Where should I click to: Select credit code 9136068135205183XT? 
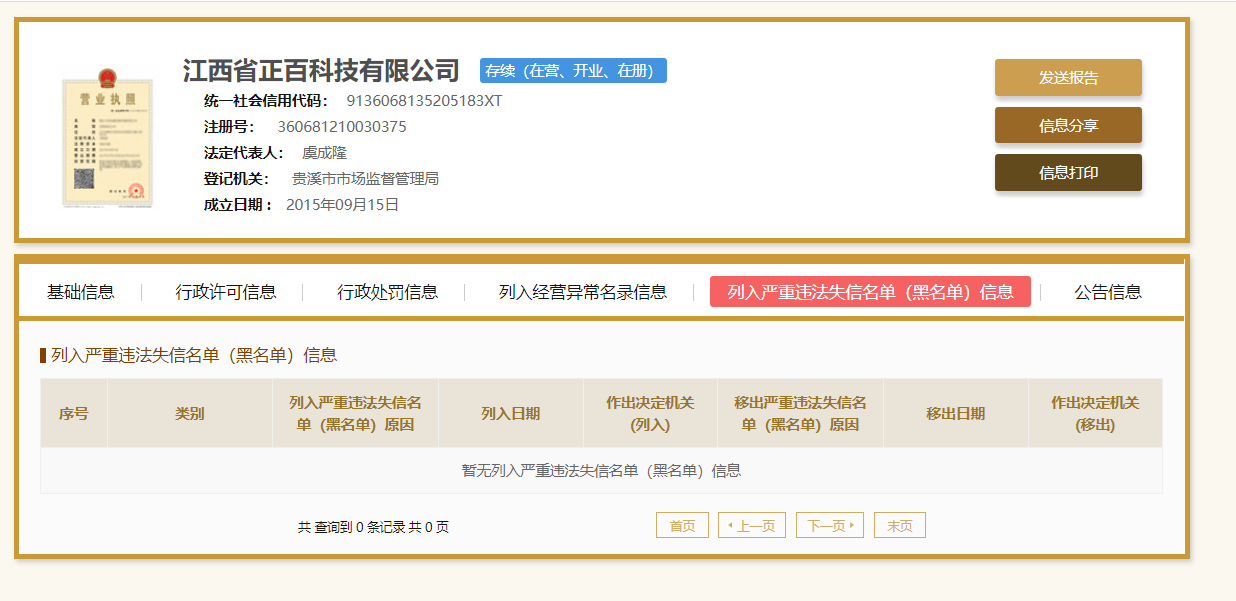click(424, 101)
